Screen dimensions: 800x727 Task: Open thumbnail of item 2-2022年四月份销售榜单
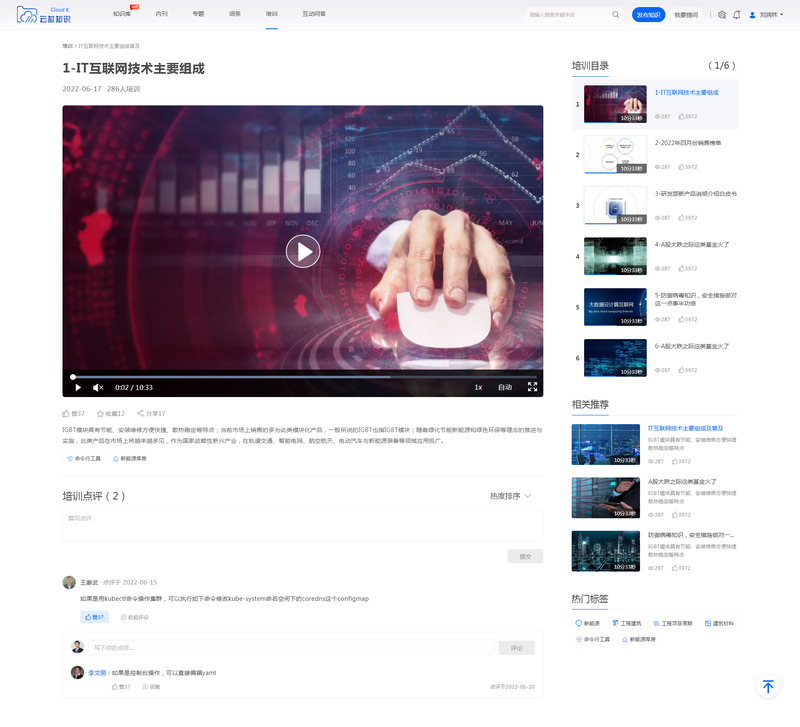[615, 155]
